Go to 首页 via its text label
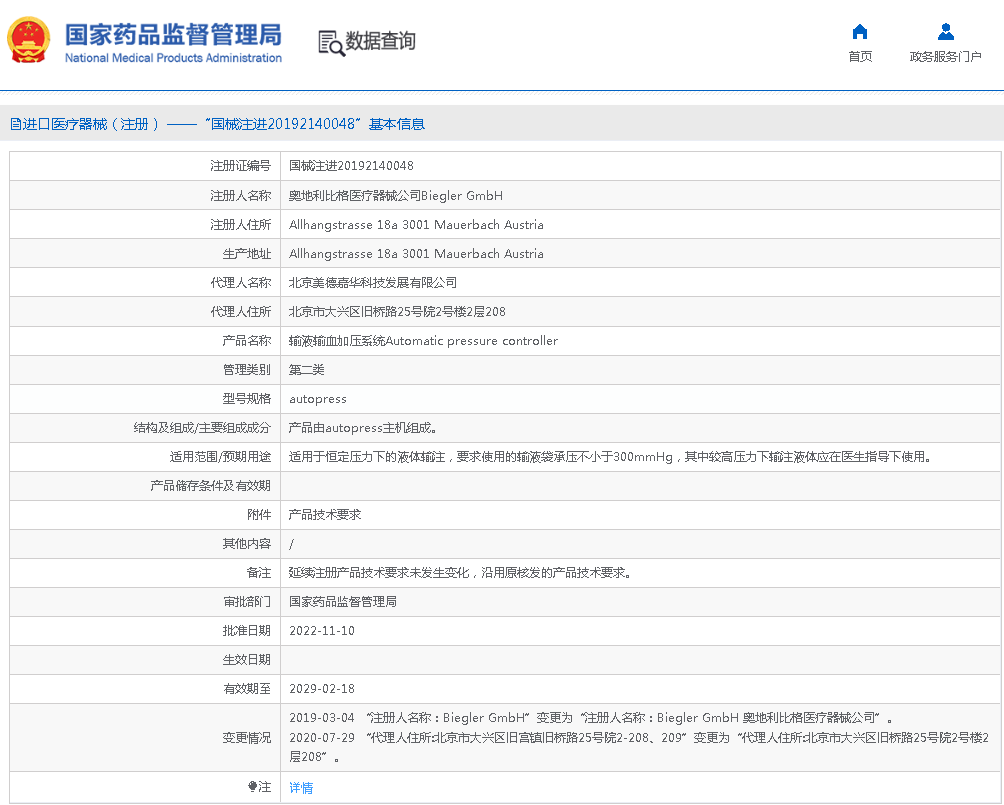The width and height of the screenshot is (1004, 805). point(859,57)
